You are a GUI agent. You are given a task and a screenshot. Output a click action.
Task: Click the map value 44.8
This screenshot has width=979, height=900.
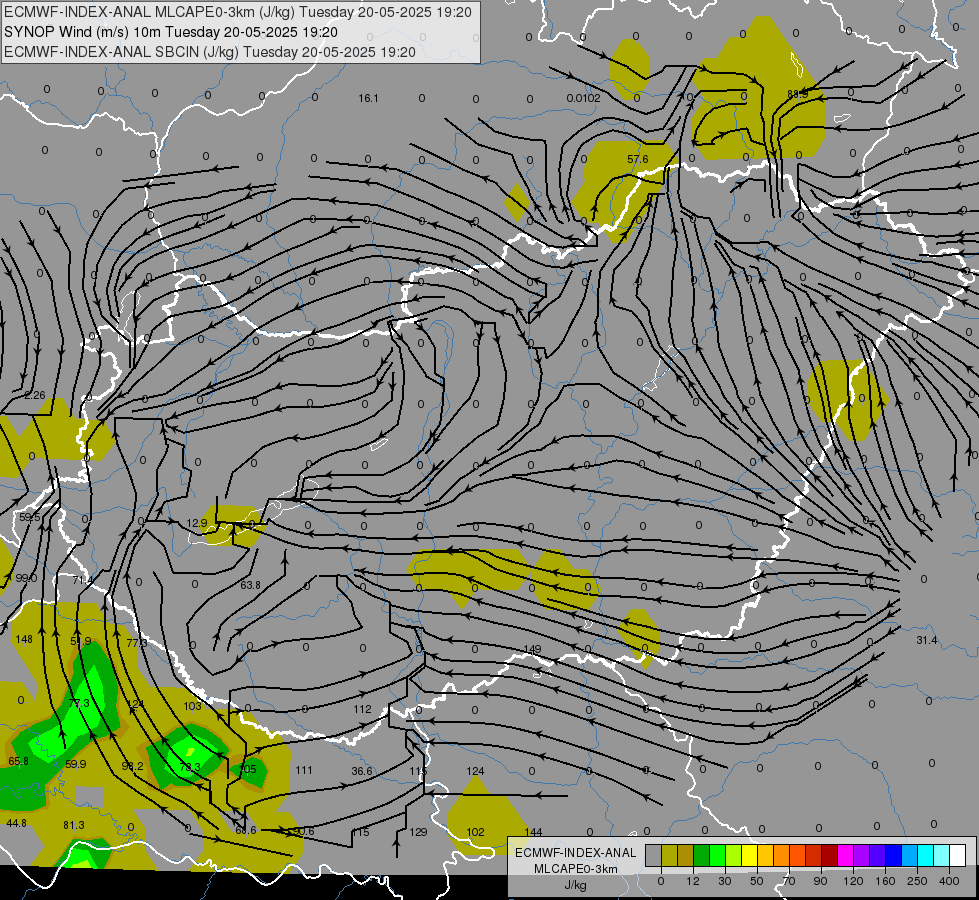(16, 823)
